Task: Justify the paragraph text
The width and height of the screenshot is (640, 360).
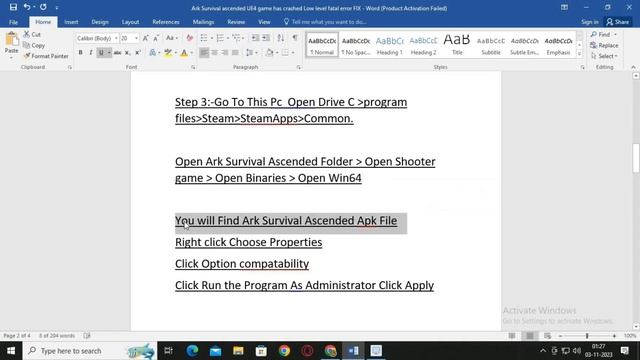Action: [235, 53]
